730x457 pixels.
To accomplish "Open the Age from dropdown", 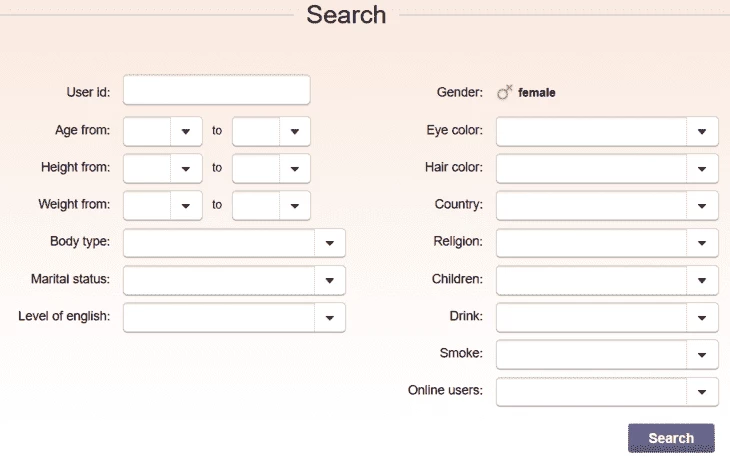I will [x=162, y=131].
